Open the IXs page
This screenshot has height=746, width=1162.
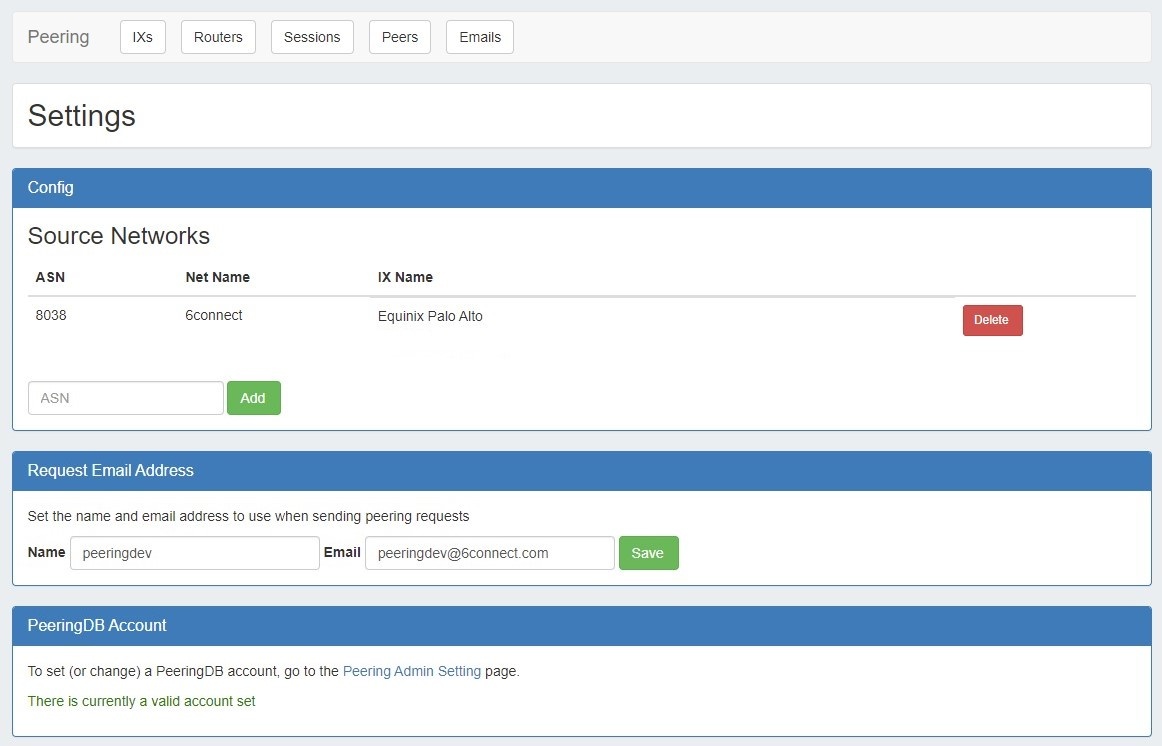coord(143,37)
